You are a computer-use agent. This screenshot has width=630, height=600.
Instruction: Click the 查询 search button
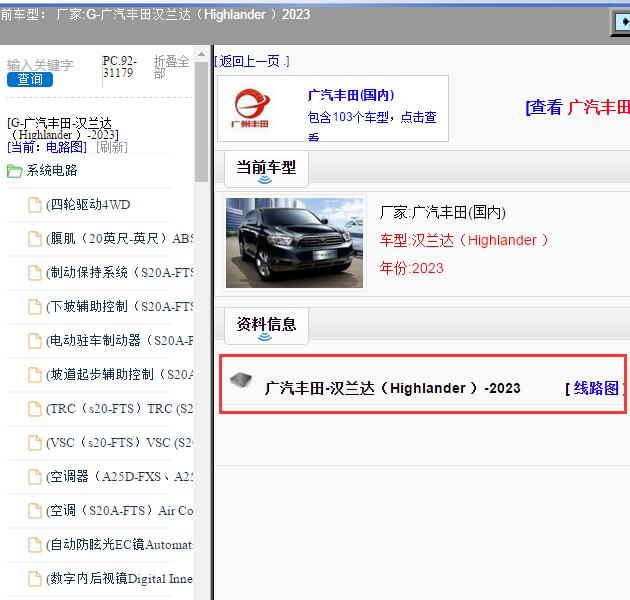click(30, 79)
